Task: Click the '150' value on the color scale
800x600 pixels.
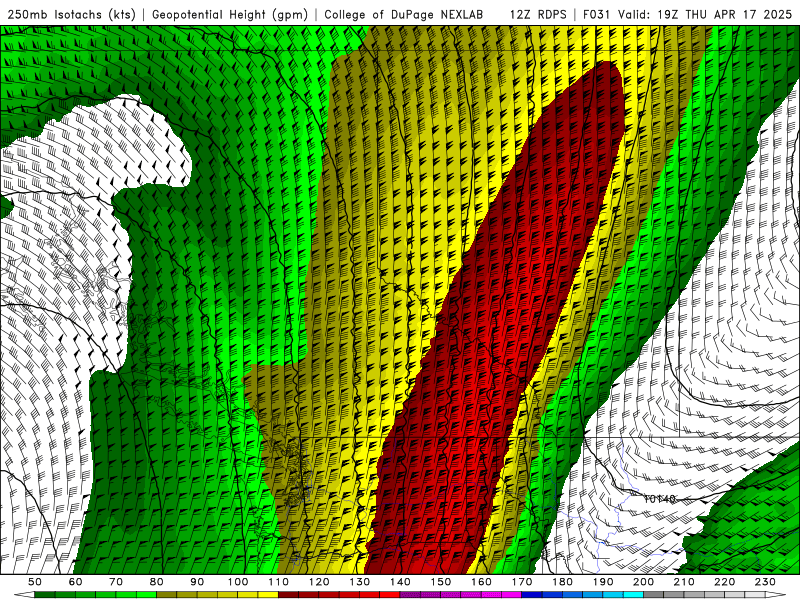Action: [x=441, y=582]
